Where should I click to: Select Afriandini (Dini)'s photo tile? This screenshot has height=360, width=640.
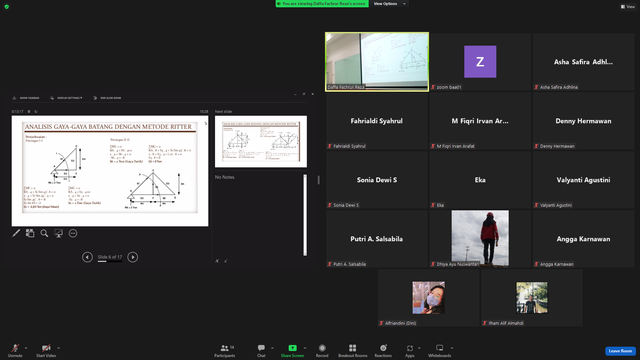[x=429, y=298]
